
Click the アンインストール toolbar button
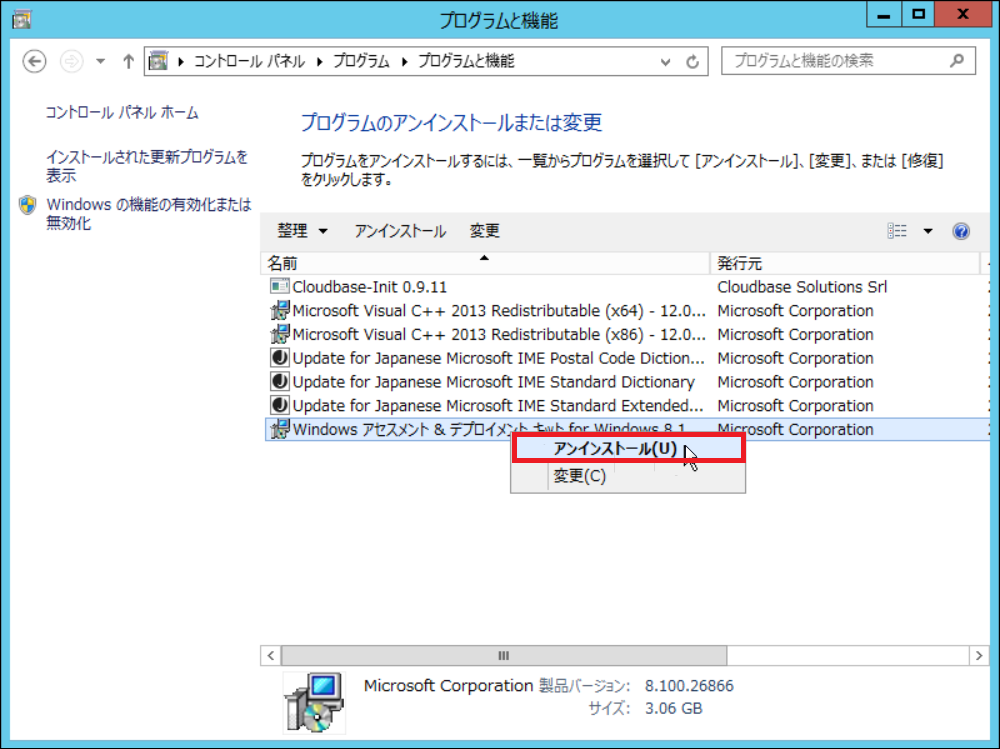click(x=400, y=231)
